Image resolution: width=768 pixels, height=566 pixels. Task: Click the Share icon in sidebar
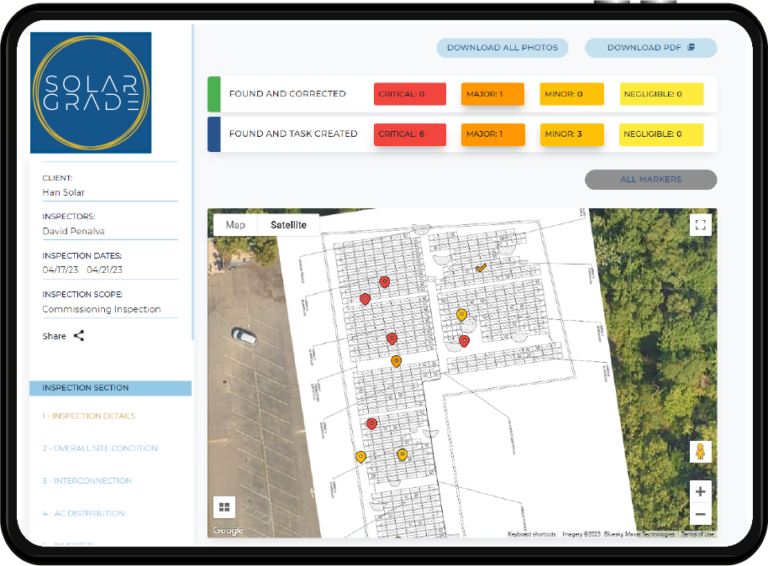(79, 336)
